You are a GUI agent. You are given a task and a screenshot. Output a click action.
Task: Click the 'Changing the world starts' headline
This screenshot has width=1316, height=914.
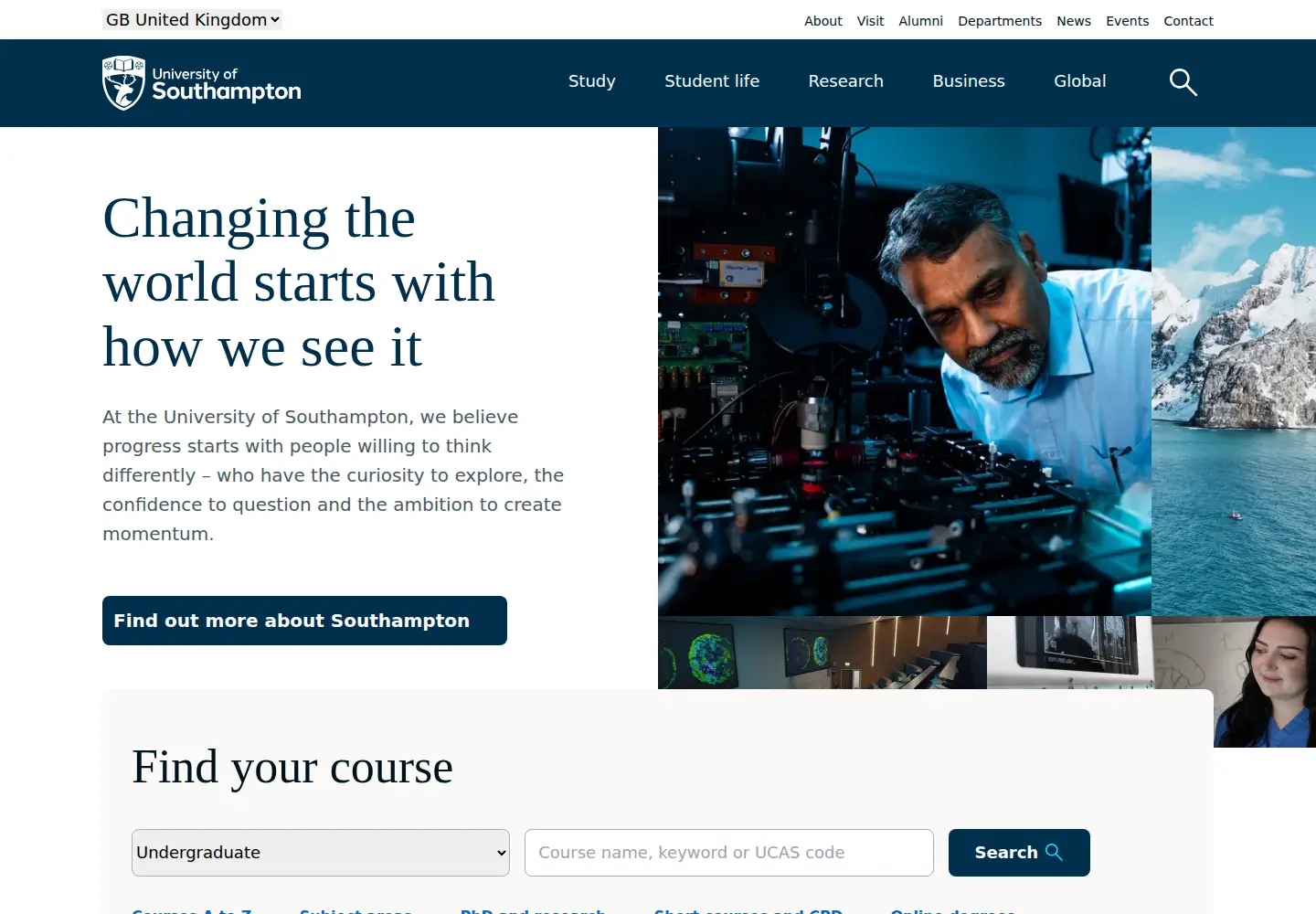coord(299,282)
